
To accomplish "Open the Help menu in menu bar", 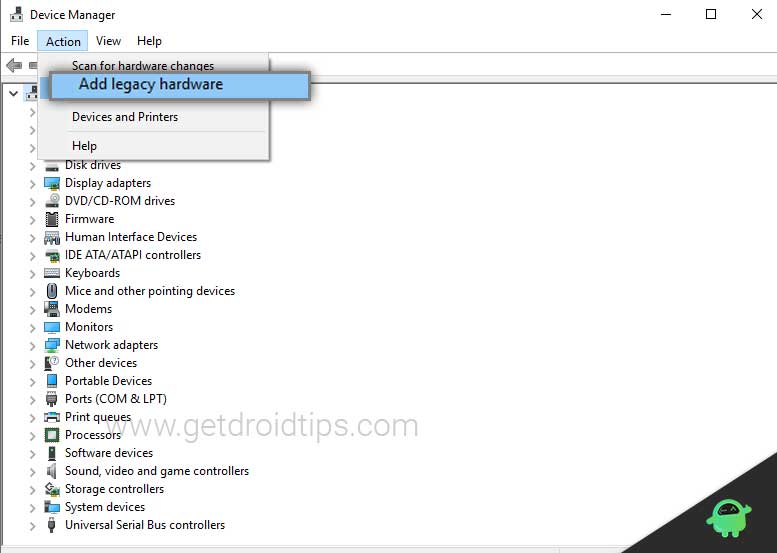I will click(x=149, y=41).
